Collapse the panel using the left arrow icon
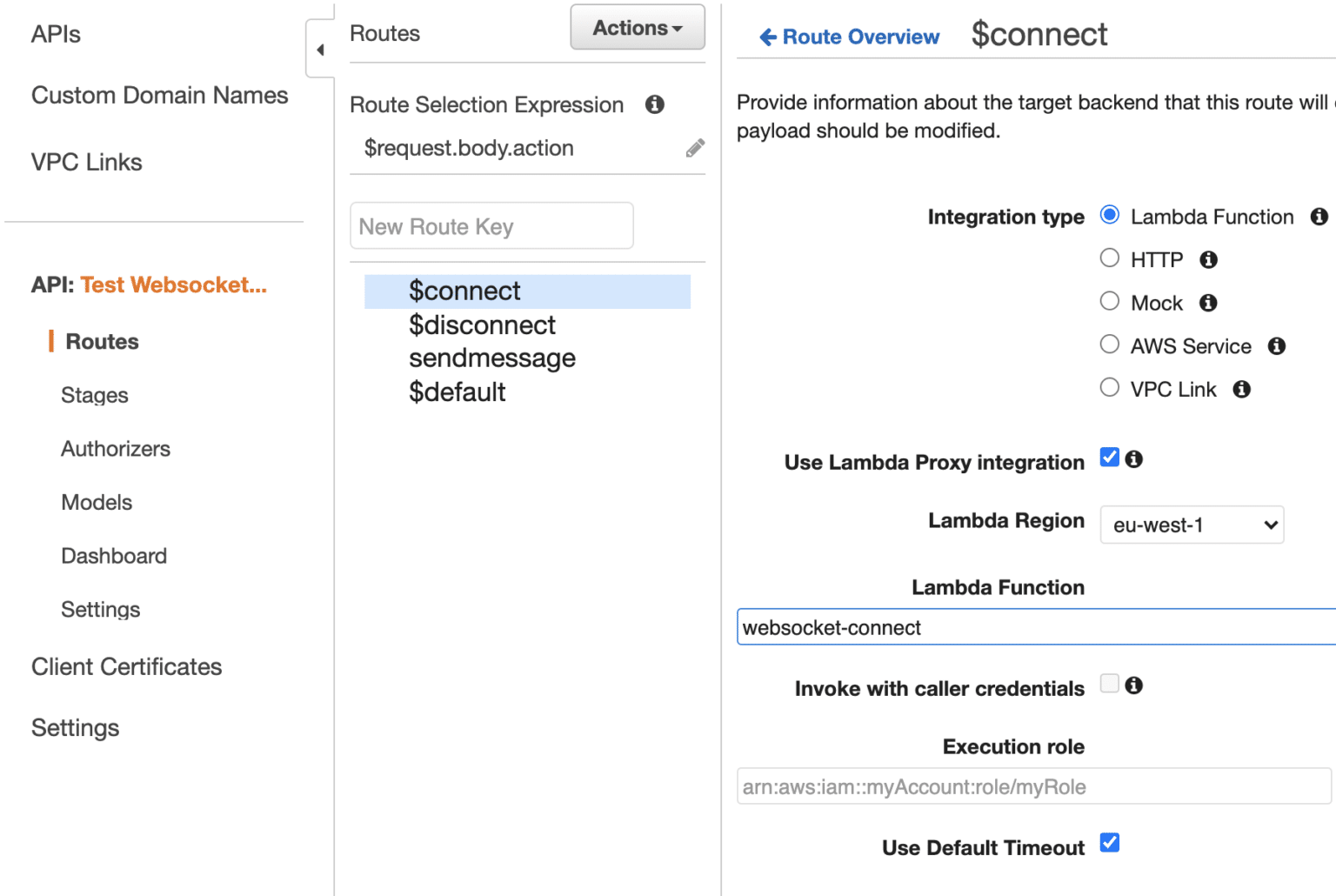 click(320, 49)
